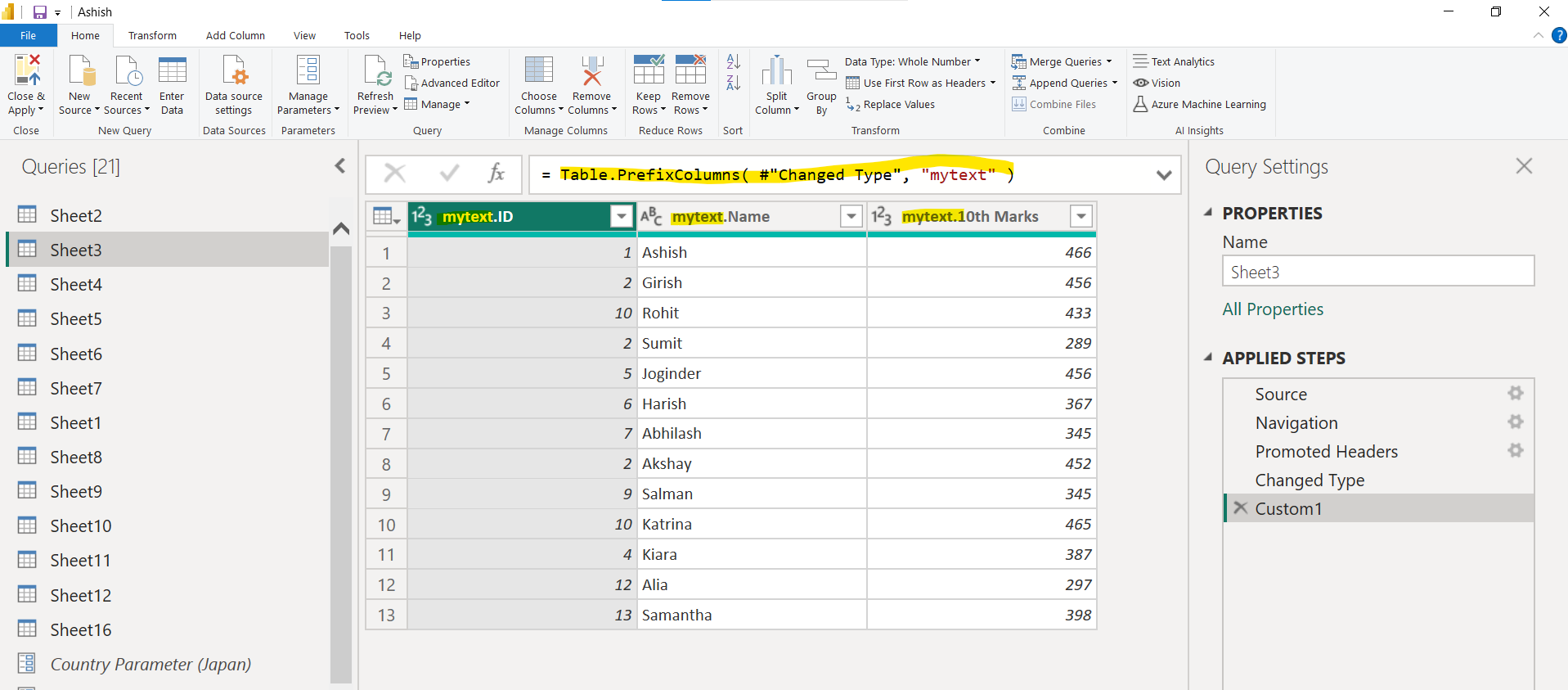Click the Refresh Preview icon

[x=376, y=71]
